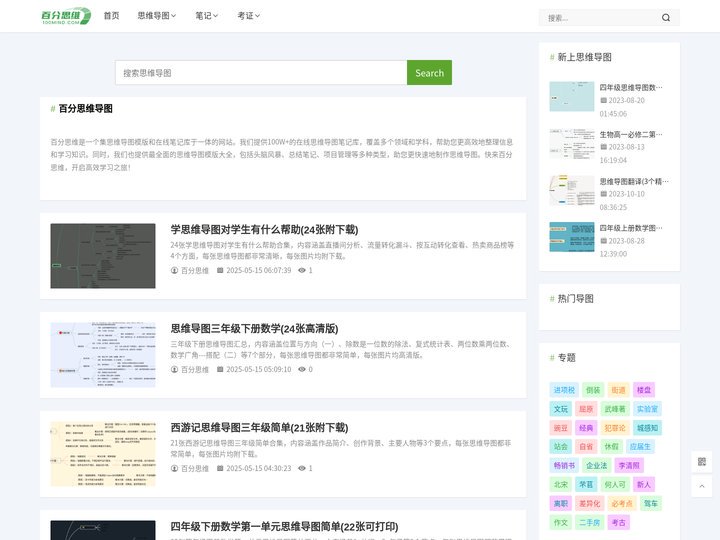Select the 休假 topic tag
Viewport: 720px width, 540px height.
[611, 446]
